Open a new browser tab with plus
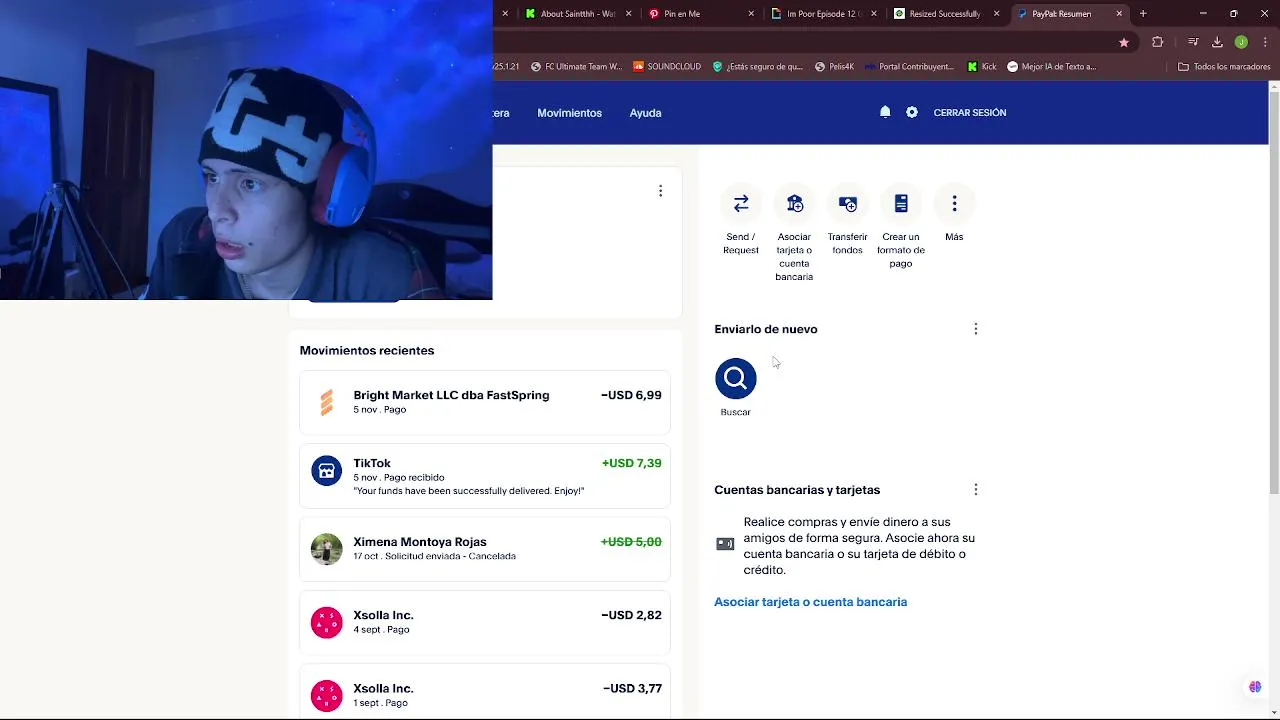 pyautogui.click(x=1143, y=14)
